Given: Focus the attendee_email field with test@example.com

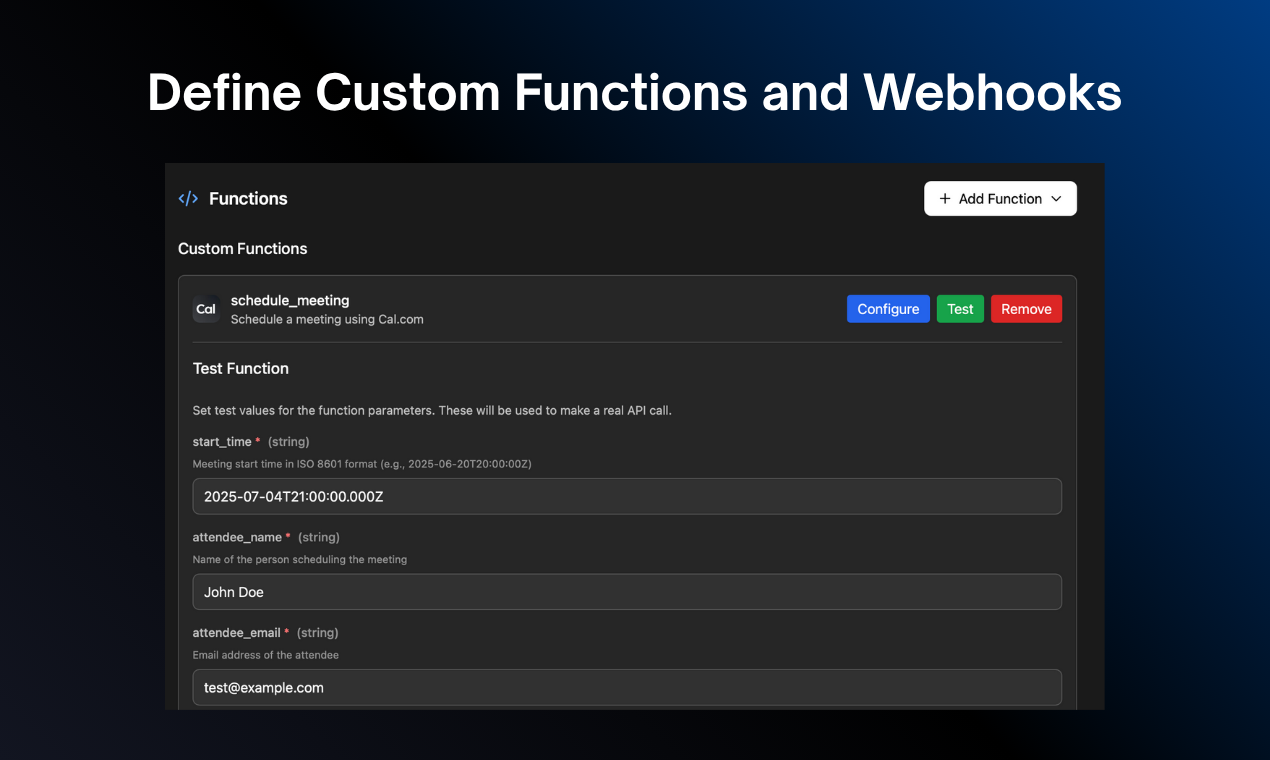Looking at the screenshot, I should (627, 688).
